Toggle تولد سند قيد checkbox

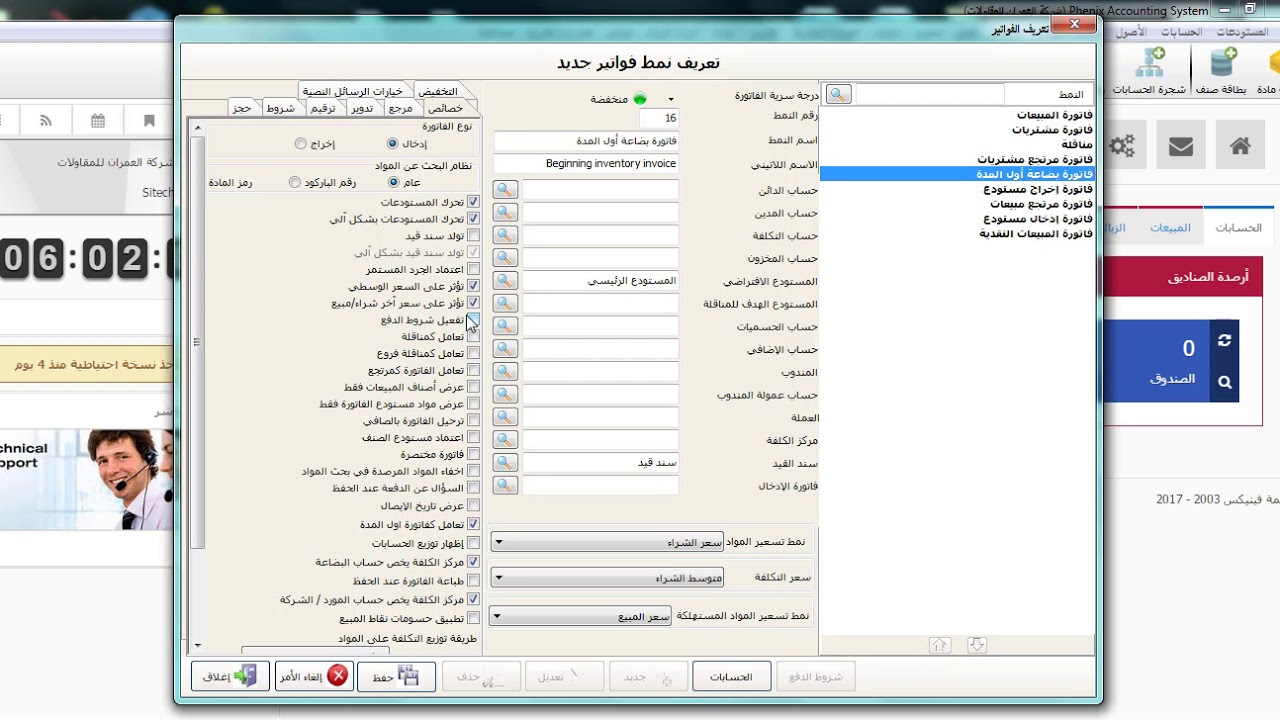coord(474,236)
